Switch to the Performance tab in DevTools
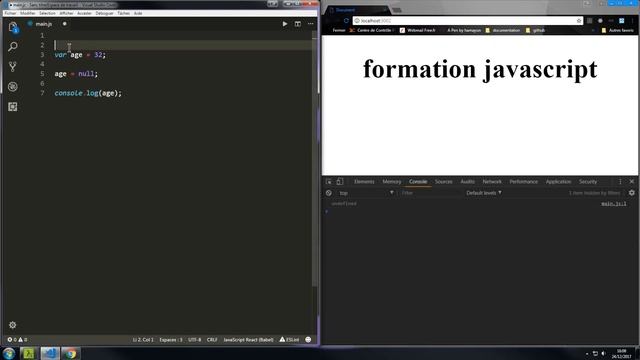The height and width of the screenshot is (360, 640). tap(523, 182)
